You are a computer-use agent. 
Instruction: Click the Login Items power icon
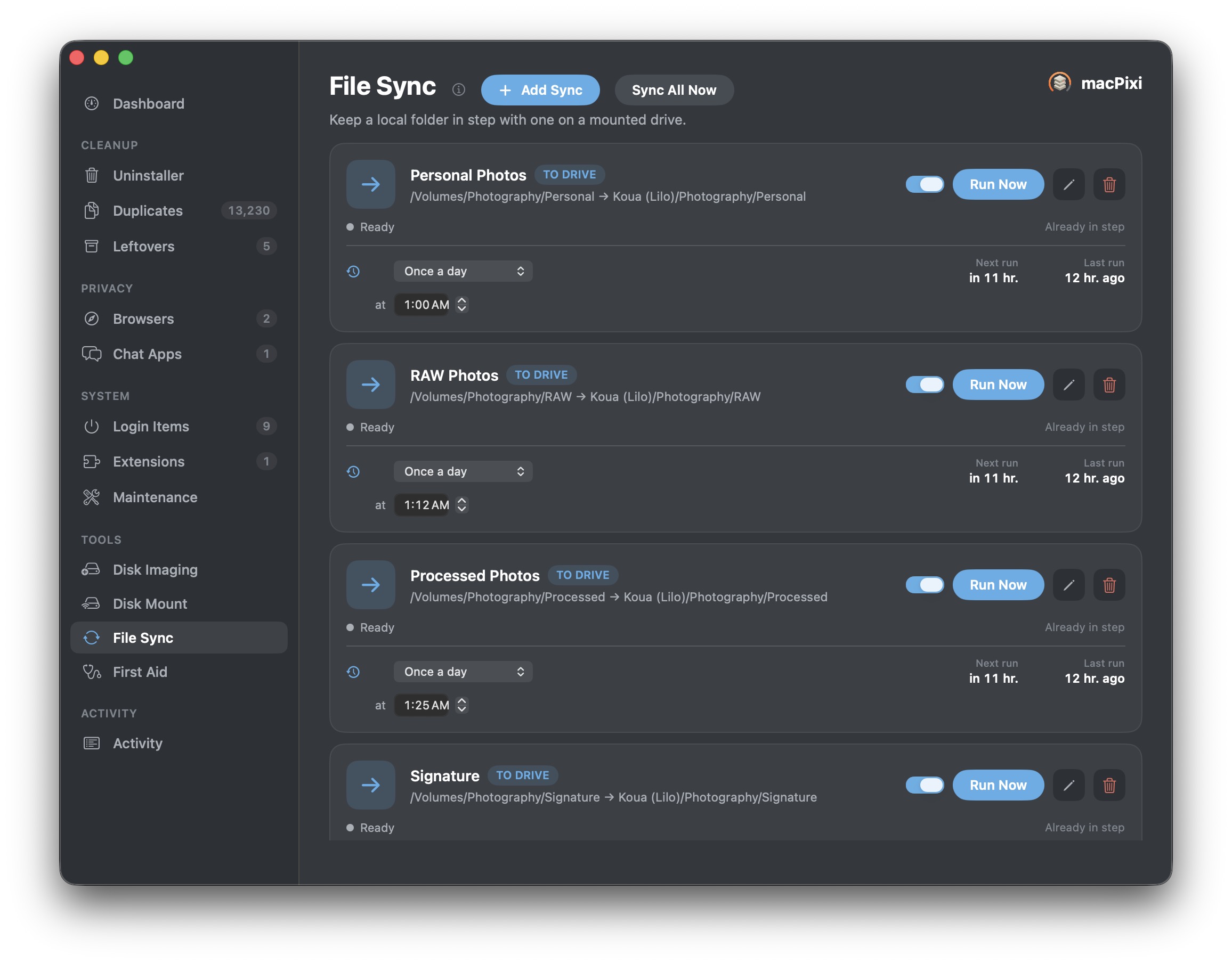click(x=92, y=426)
